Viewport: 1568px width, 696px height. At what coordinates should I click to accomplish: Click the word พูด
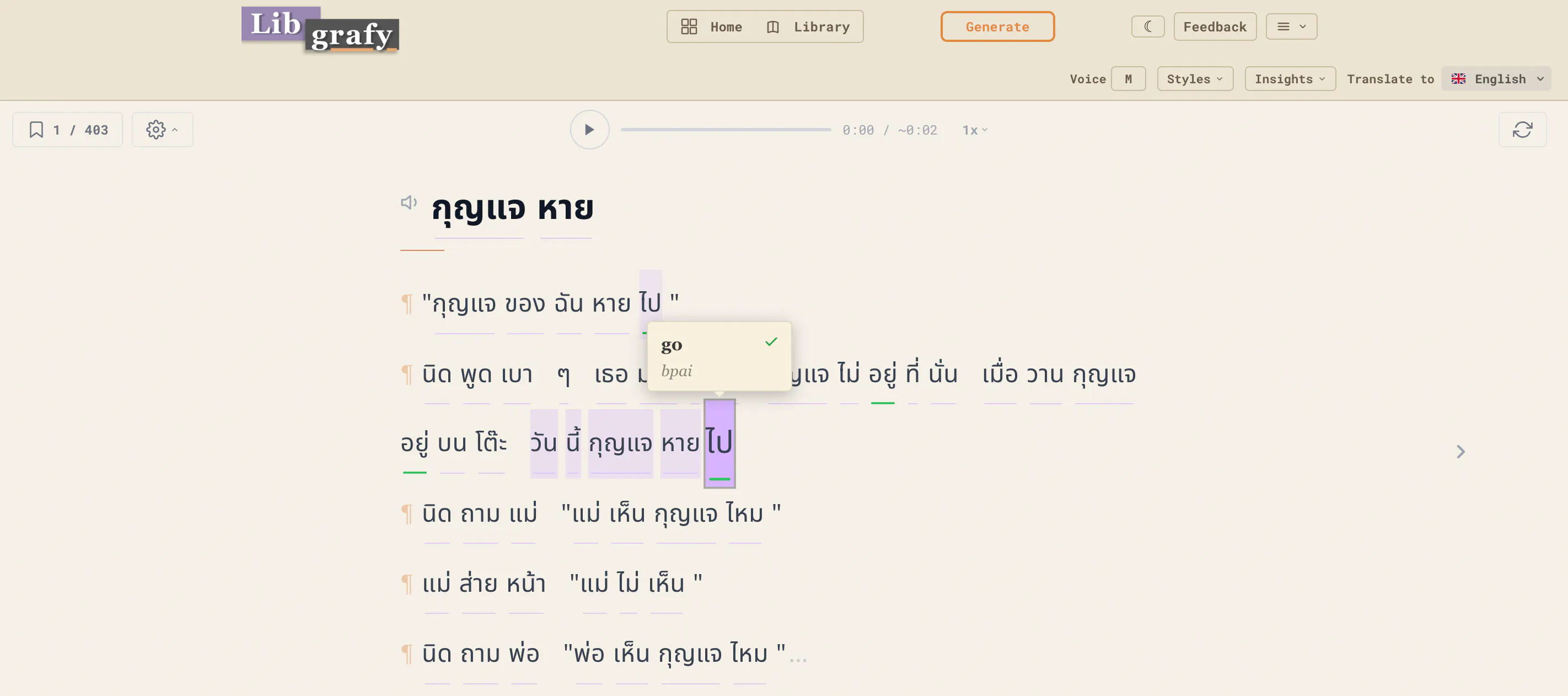pyautogui.click(x=476, y=374)
